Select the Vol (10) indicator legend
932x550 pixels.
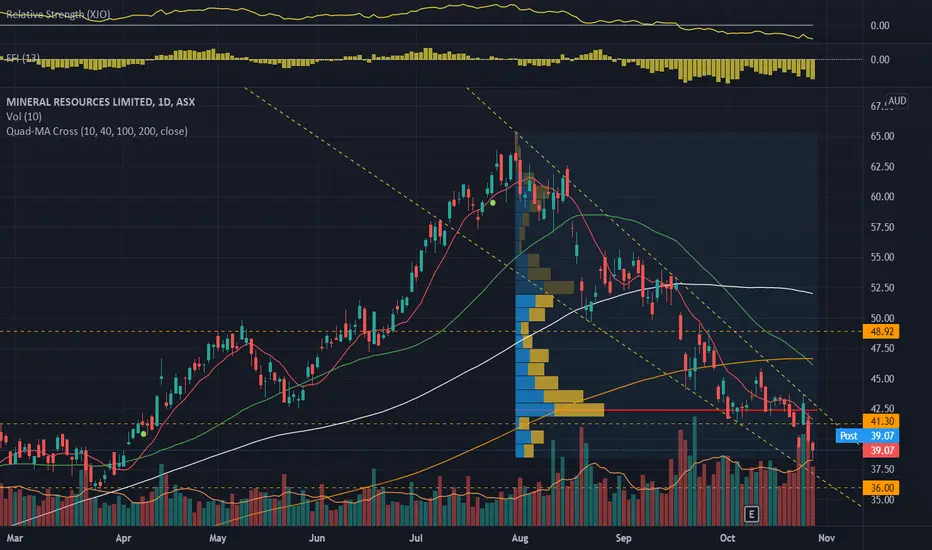point(24,117)
